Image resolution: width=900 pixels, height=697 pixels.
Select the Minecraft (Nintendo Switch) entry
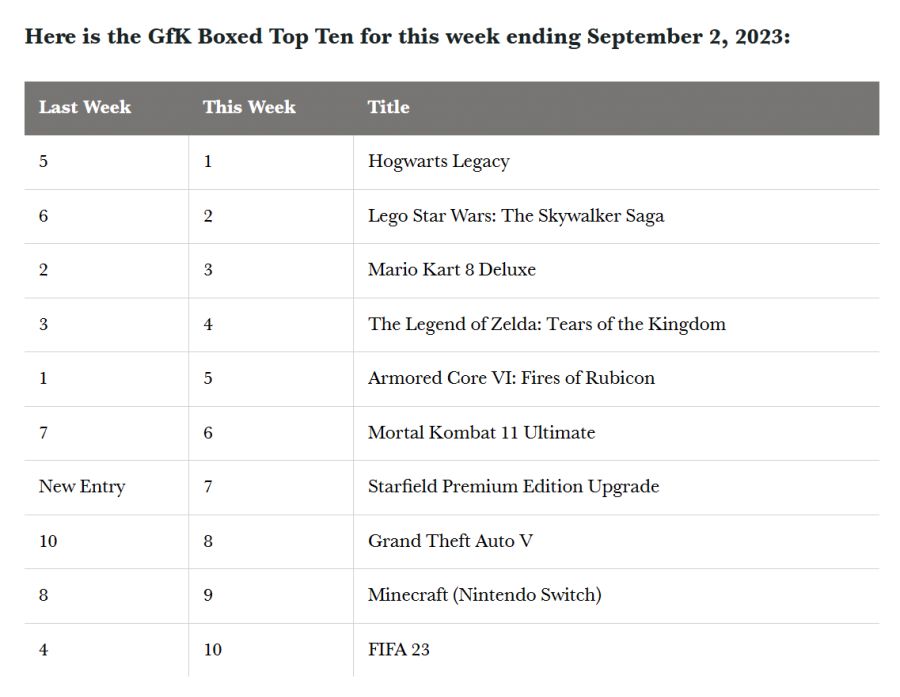coord(484,595)
